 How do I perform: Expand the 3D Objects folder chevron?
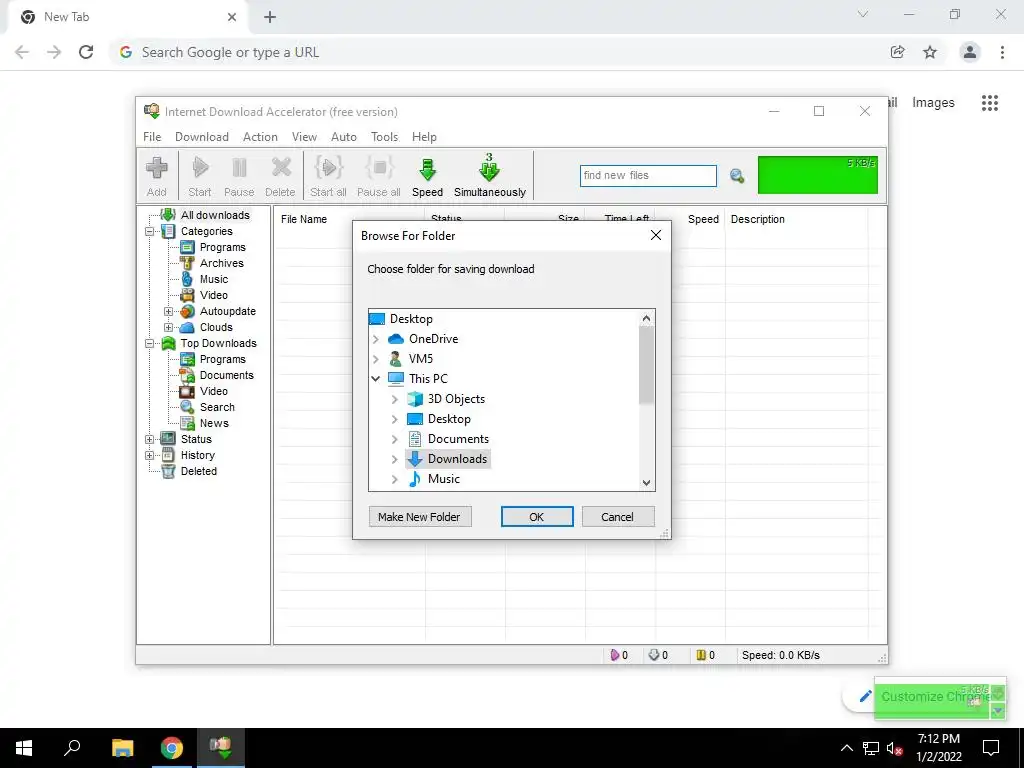pos(394,399)
